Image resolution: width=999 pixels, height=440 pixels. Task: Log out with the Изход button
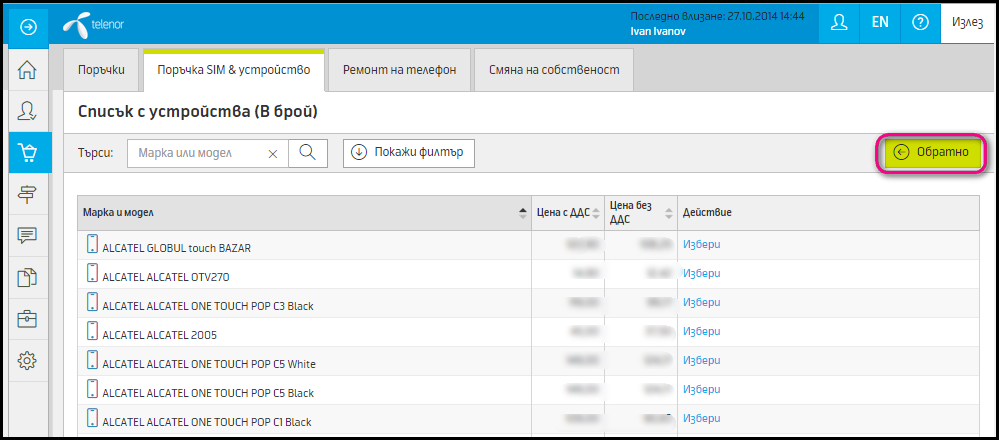click(967, 23)
